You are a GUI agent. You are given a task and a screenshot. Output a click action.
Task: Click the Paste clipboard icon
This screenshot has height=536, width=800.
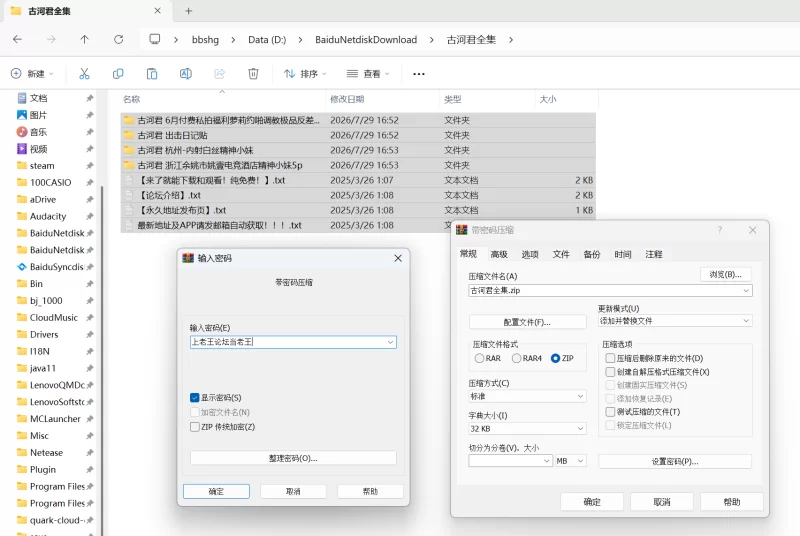[x=152, y=74]
